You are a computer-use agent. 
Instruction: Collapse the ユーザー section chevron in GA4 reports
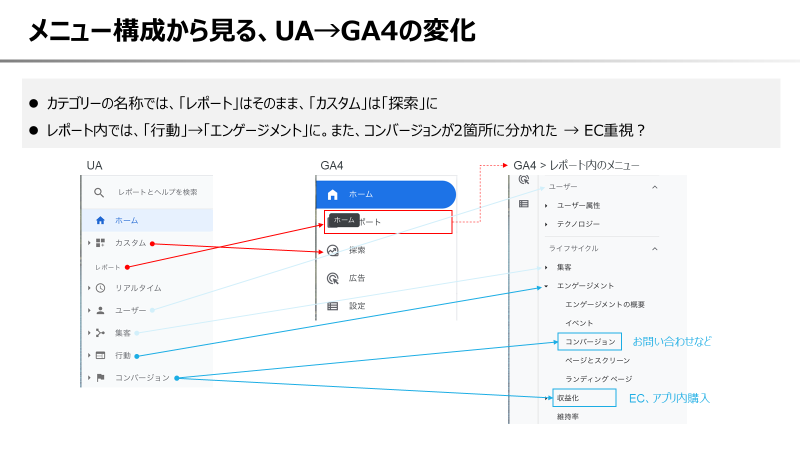click(655, 187)
